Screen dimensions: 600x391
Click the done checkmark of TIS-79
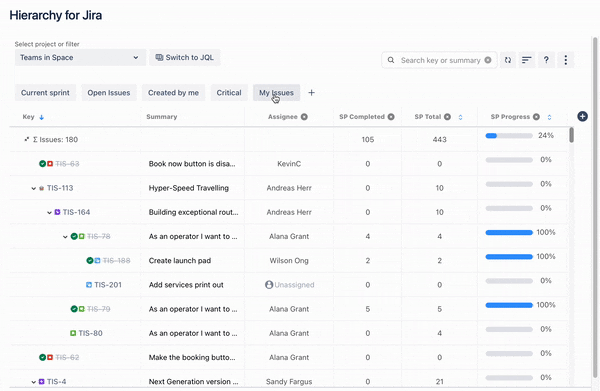click(74, 309)
